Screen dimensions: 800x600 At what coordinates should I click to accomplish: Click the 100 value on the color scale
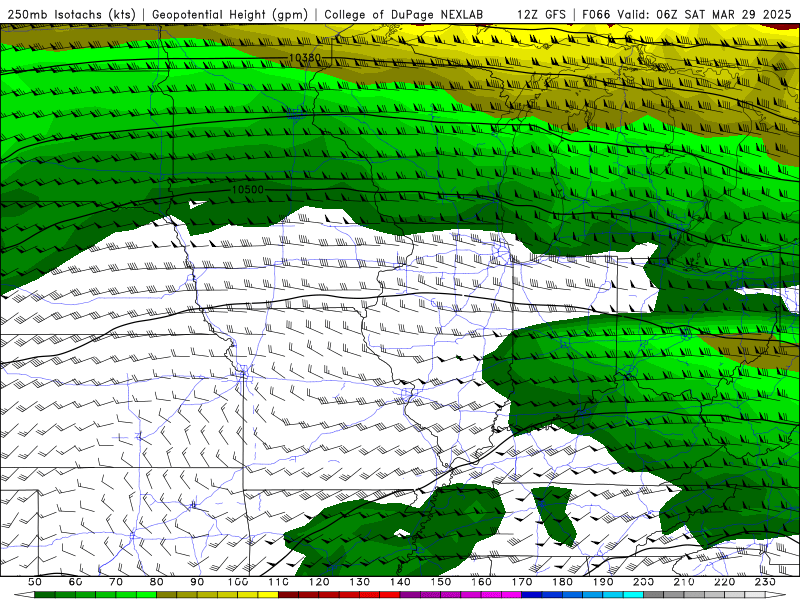pyautogui.click(x=238, y=582)
